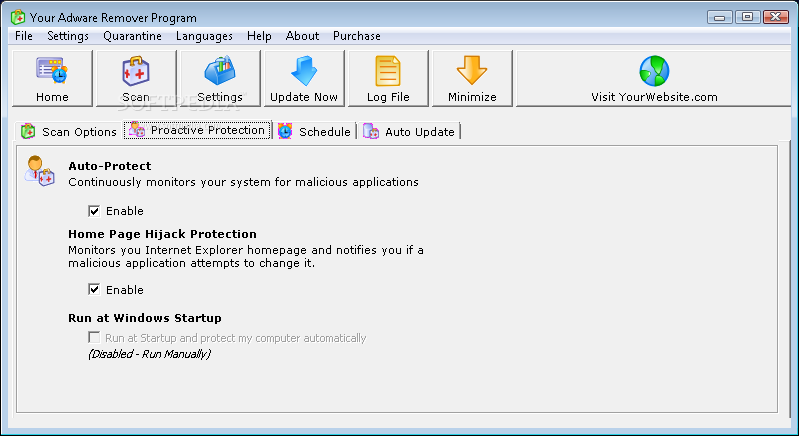Click the Scan Options tab icon
Viewport: 799px width, 436px height.
tap(28, 131)
